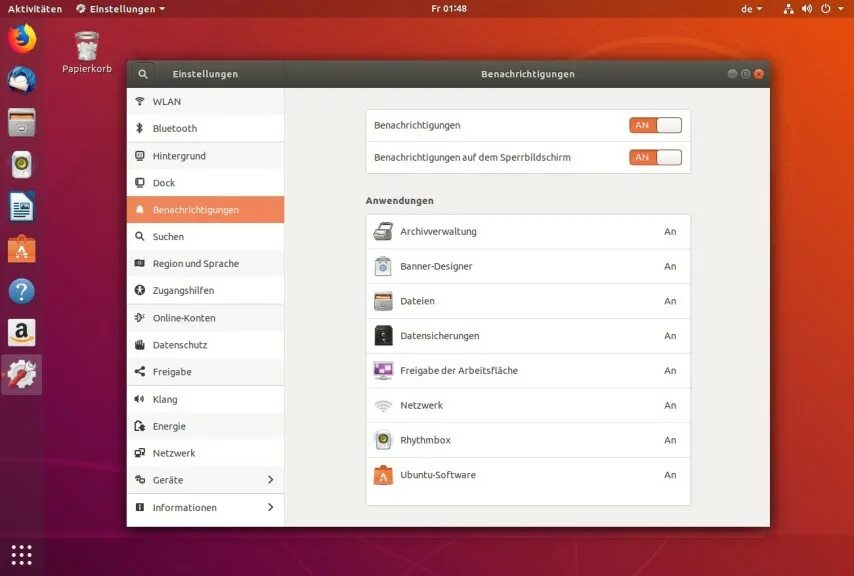Open Rhythmbox notification settings row
Viewport: 854px width, 576px height.
tap(528, 440)
